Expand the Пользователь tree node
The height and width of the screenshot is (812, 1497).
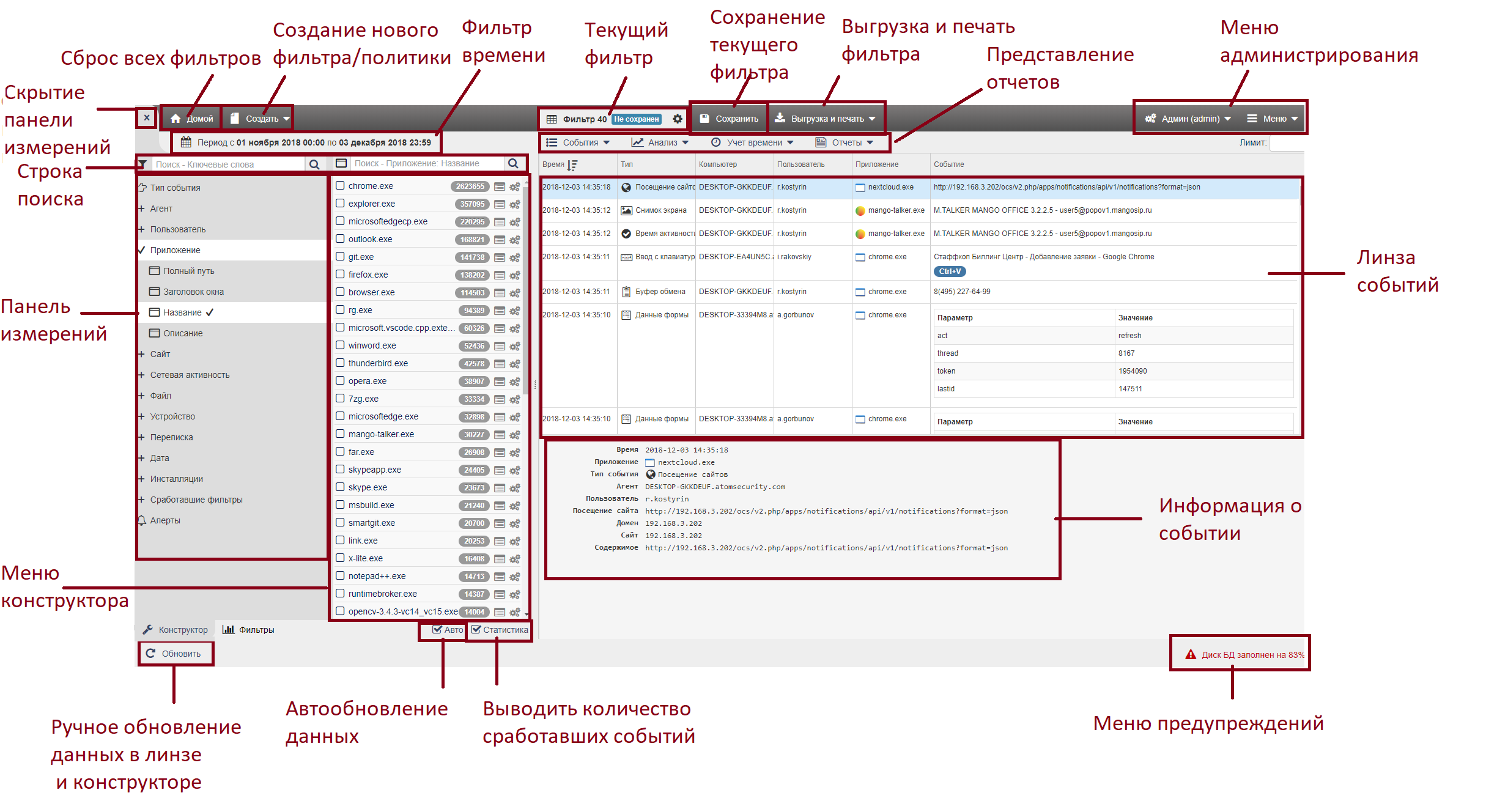pyautogui.click(x=141, y=229)
